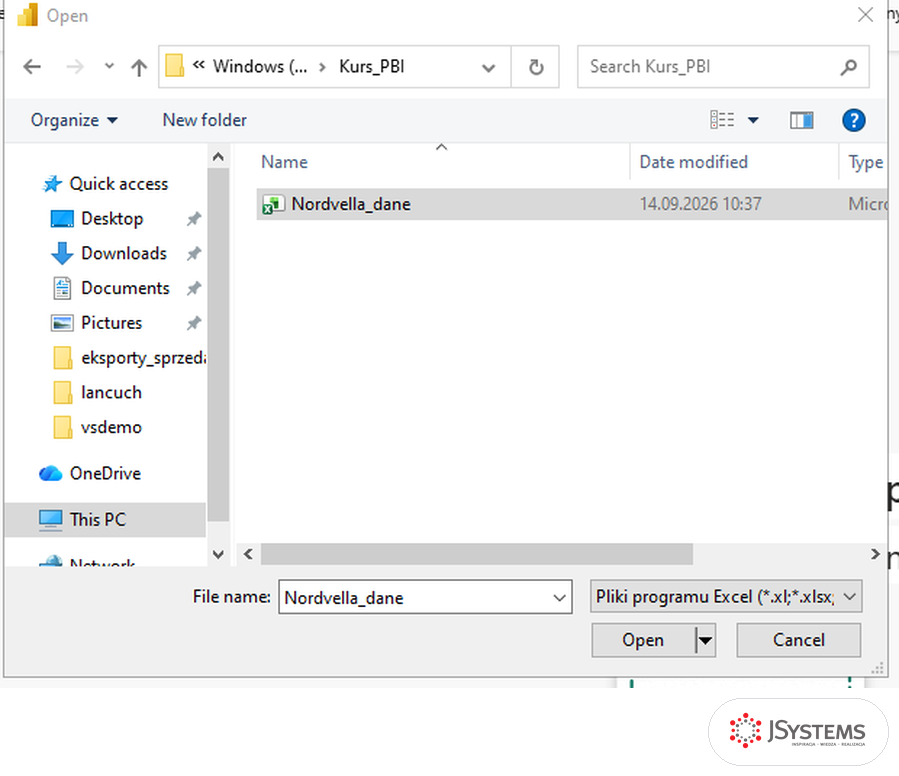The width and height of the screenshot is (899, 776).
Task: Click Windows segment in address path
Action: click(260, 67)
